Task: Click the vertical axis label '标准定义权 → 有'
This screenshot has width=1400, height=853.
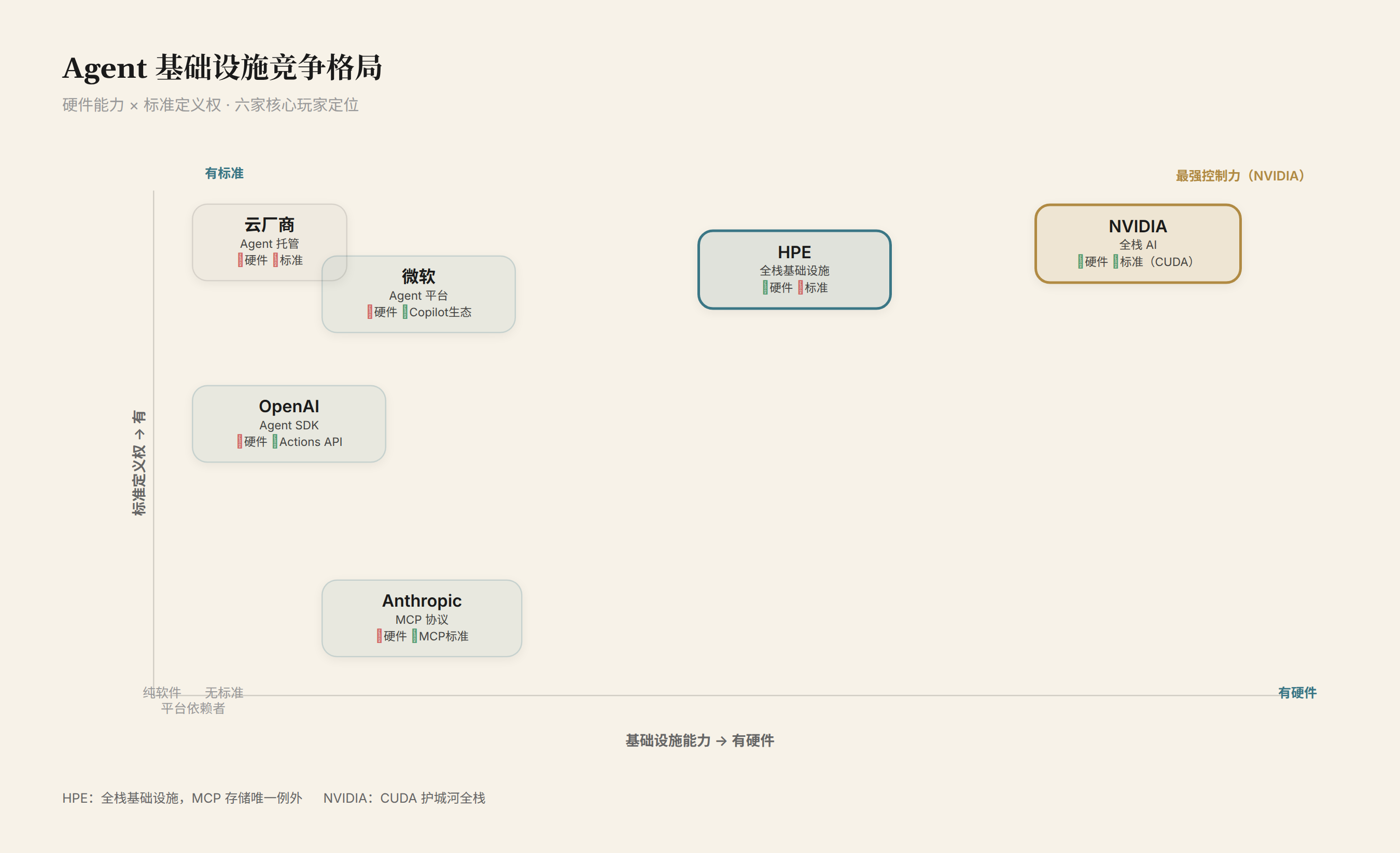Action: [139, 463]
